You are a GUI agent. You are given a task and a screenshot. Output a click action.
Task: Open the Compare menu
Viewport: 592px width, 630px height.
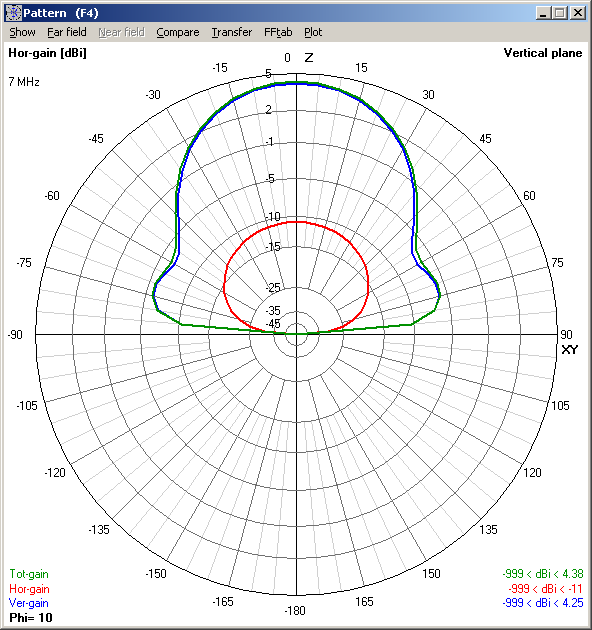178,32
